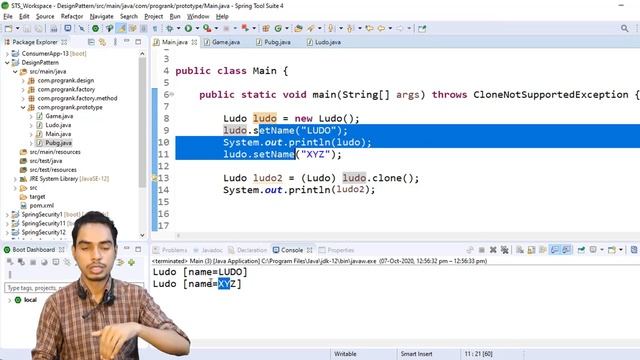
Task: Open the Window menu
Action: 198,16
